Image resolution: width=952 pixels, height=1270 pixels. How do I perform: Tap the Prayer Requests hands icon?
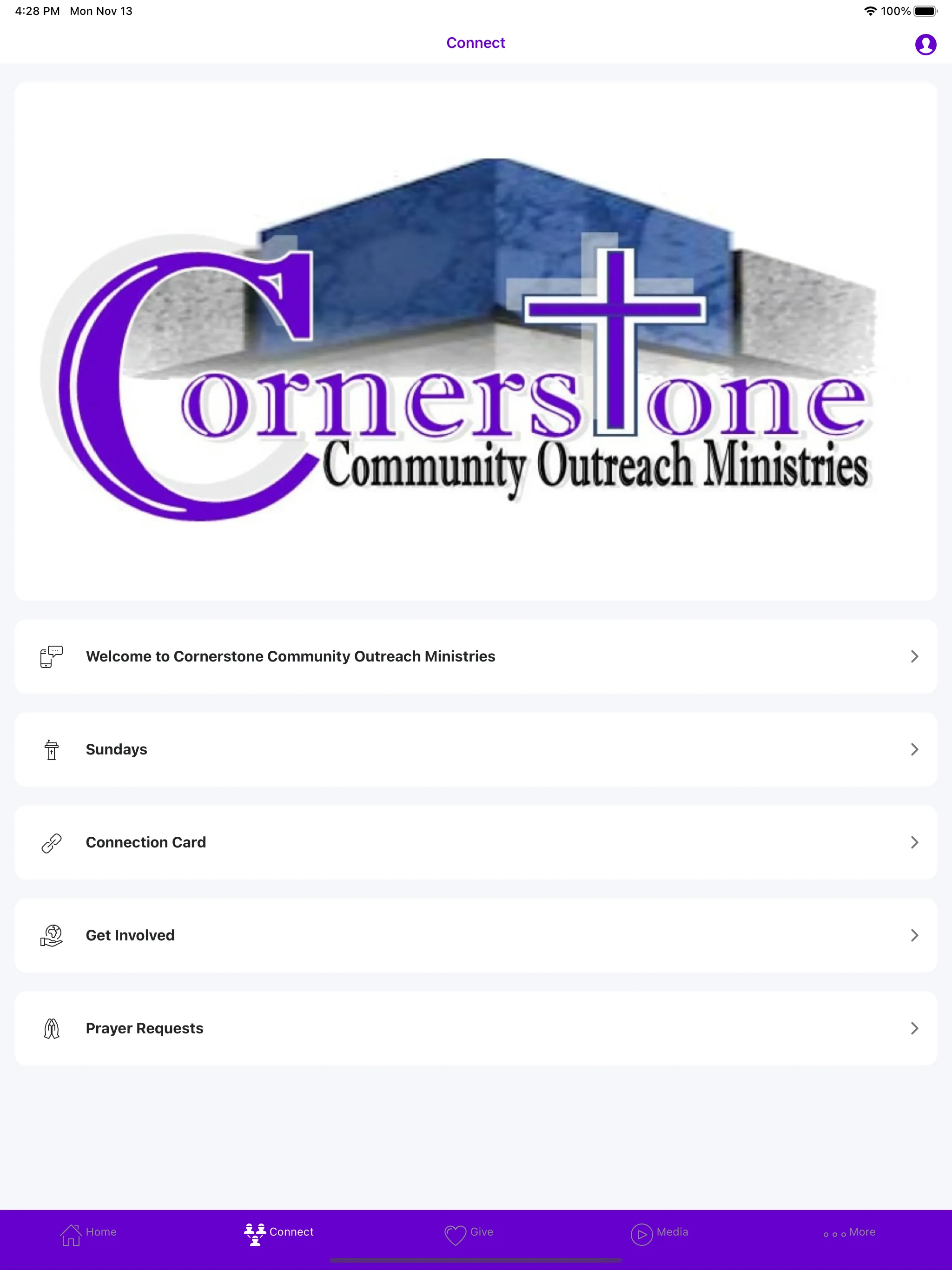coord(51,1028)
